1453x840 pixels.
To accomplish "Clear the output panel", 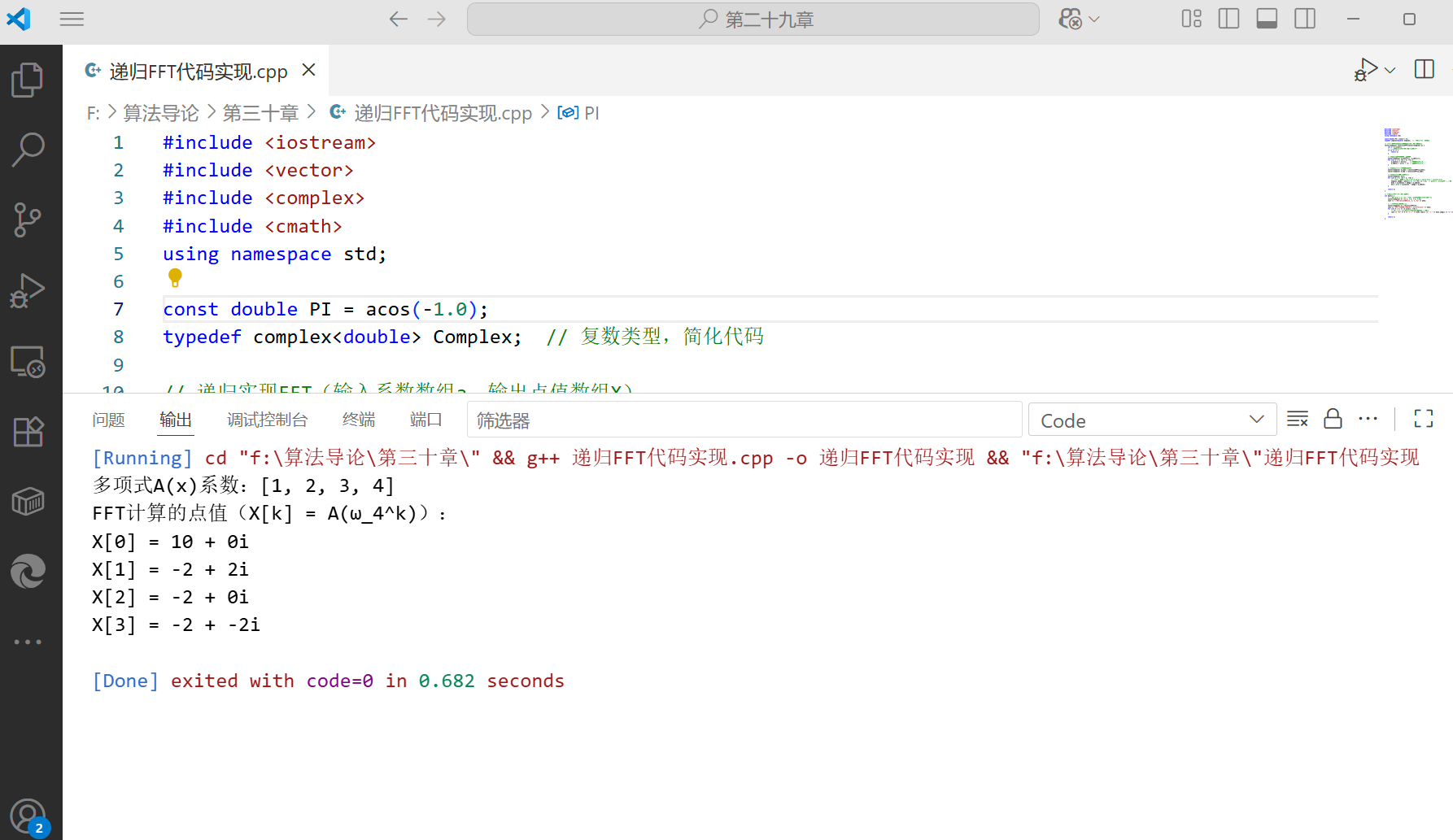I will [1298, 419].
